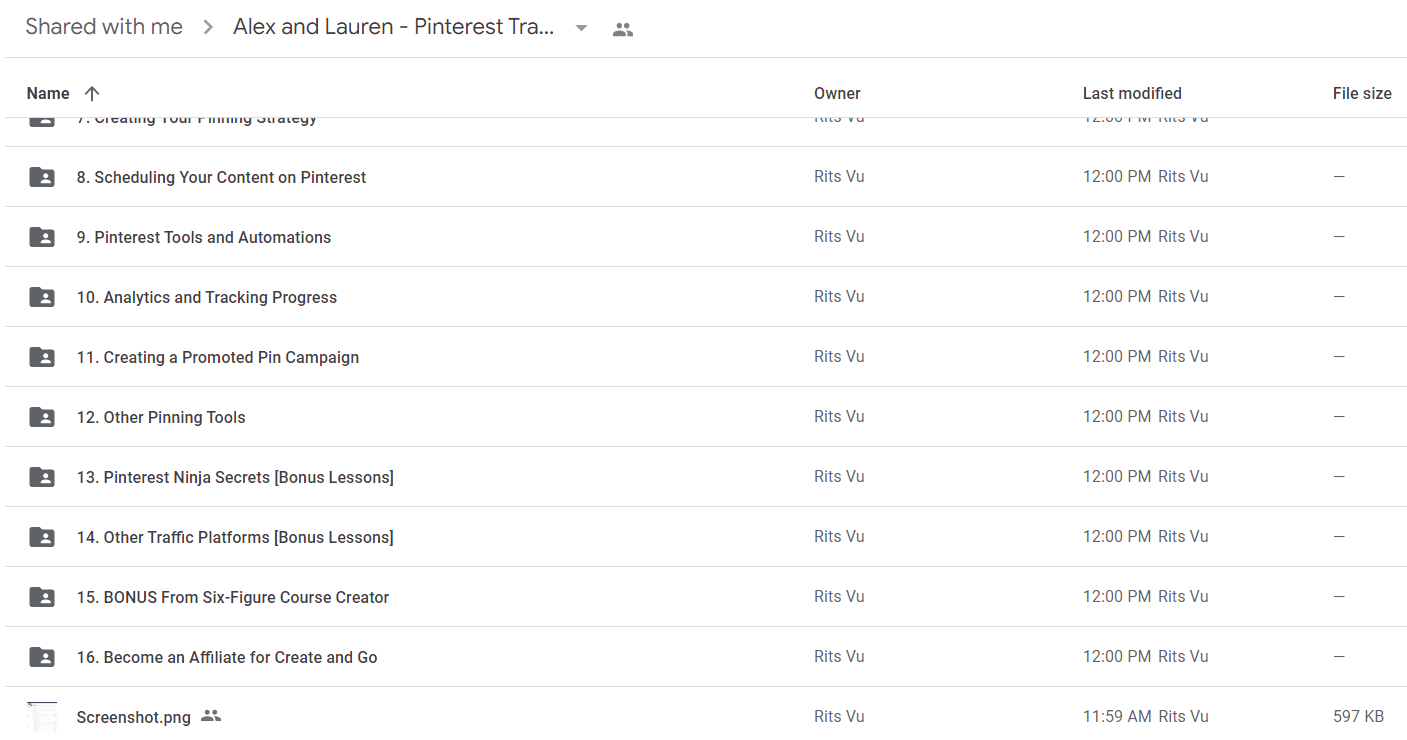The width and height of the screenshot is (1407, 740).
Task: Toggle sort direction arrow beside Name
Action: click(x=92, y=93)
